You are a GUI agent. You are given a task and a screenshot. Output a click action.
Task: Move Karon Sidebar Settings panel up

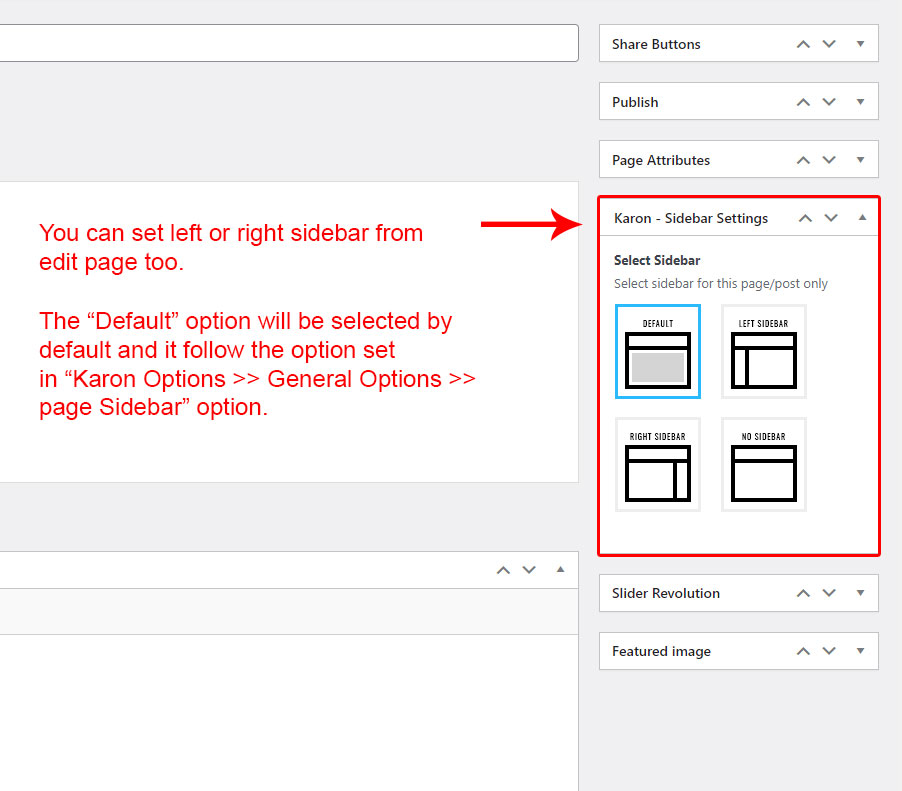(805, 218)
